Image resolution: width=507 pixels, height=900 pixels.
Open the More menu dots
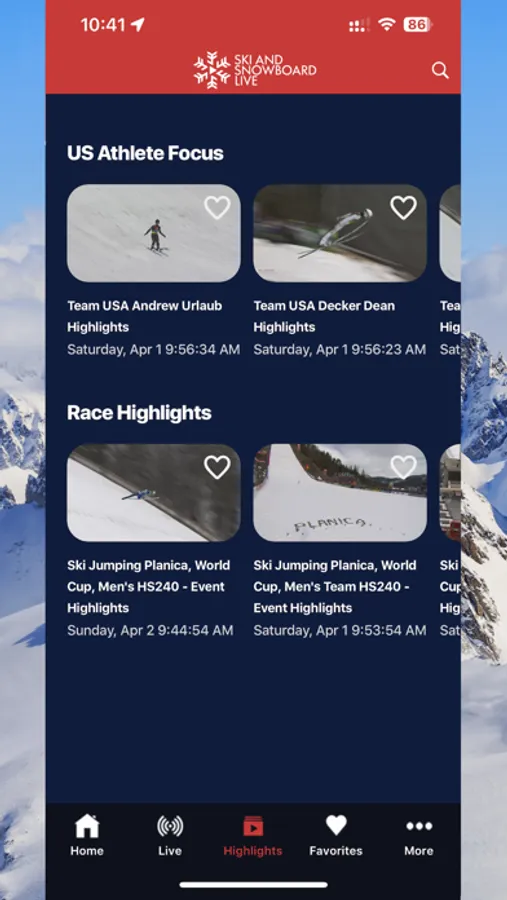(x=419, y=835)
